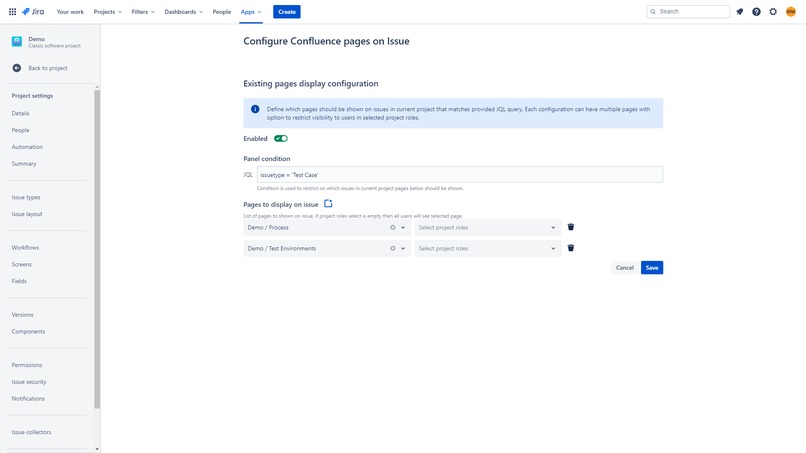Click the Project settings heading
This screenshot has height=453, width=806.
(x=32, y=96)
